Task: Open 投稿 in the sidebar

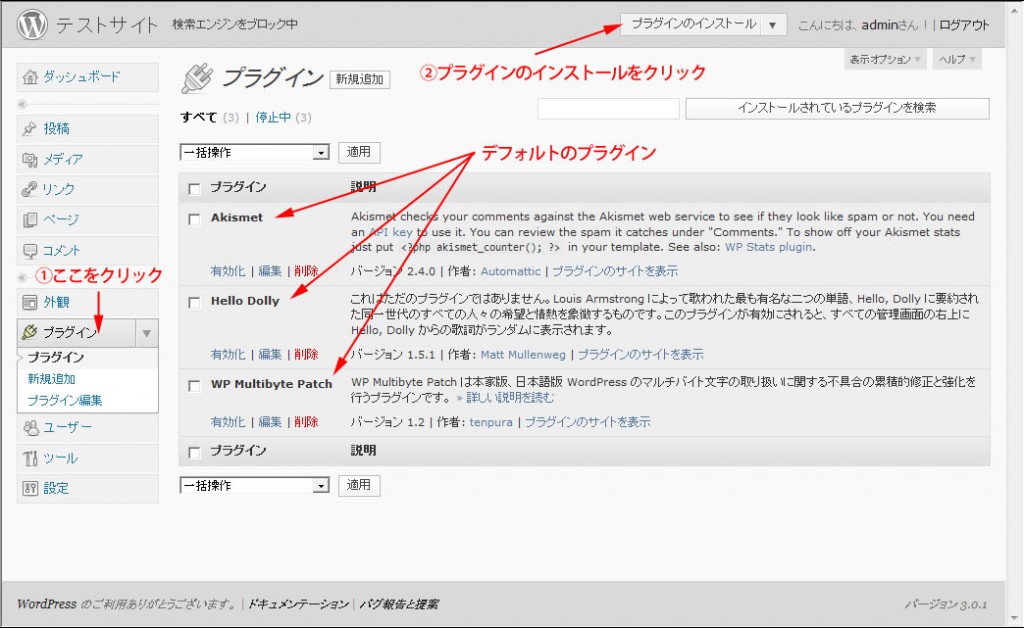Action: coord(56,129)
